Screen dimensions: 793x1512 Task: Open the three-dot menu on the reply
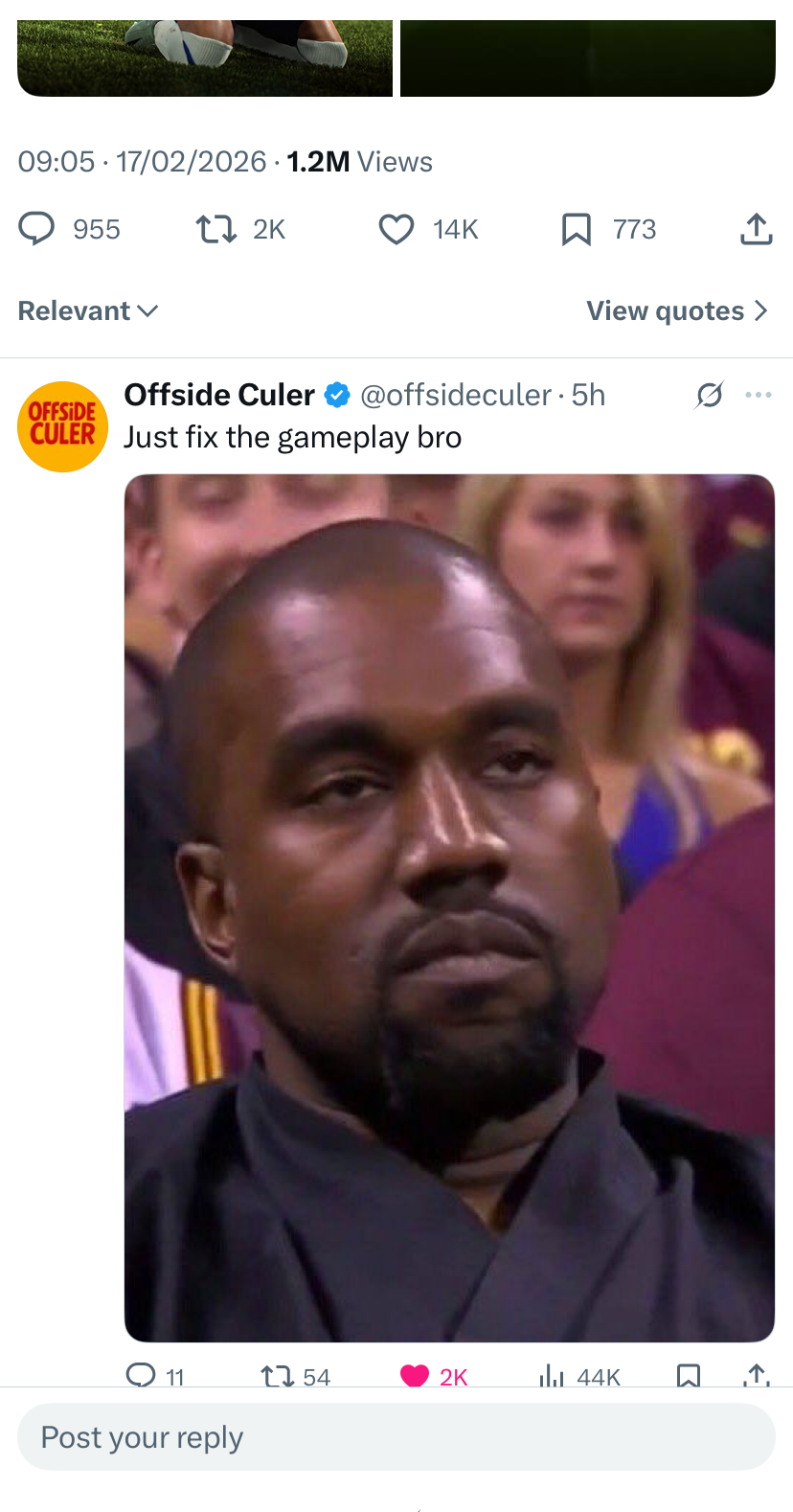[758, 395]
